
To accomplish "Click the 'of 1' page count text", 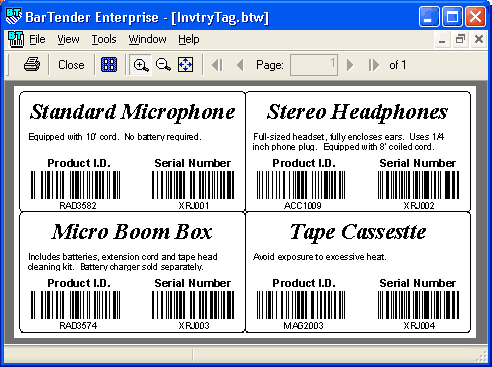I will click(398, 65).
